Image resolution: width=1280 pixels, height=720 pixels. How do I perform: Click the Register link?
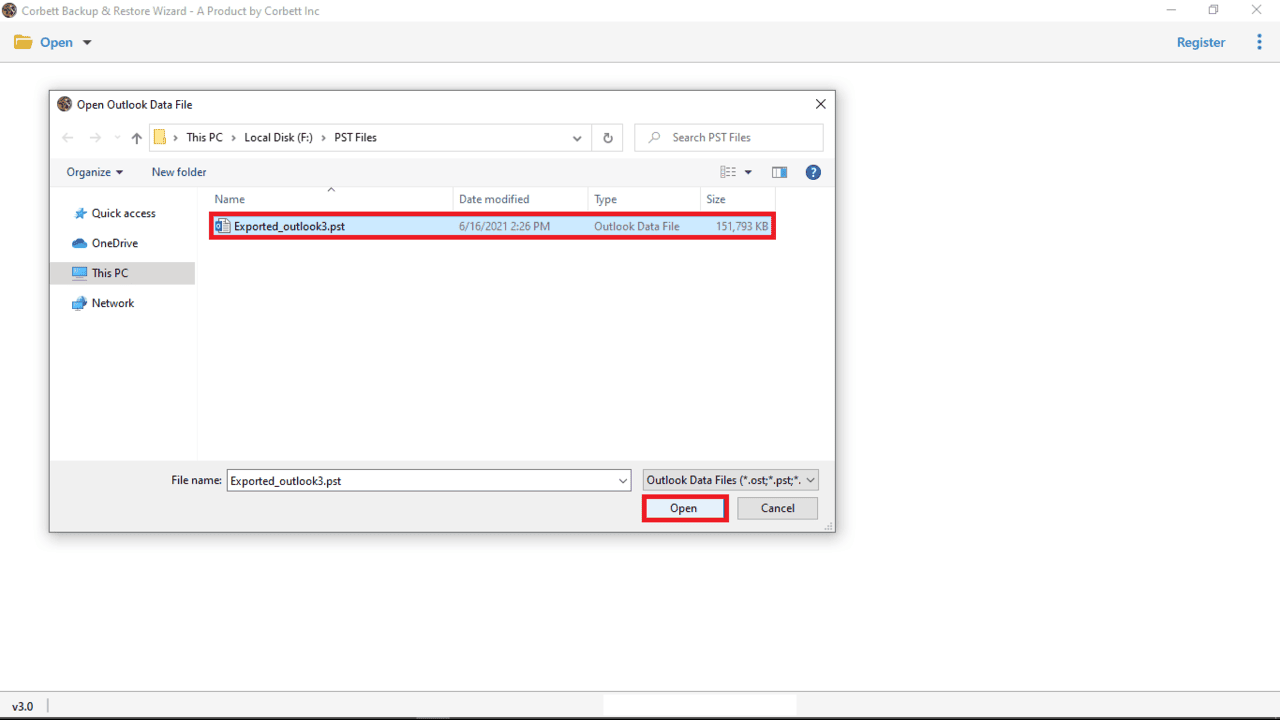(1201, 42)
